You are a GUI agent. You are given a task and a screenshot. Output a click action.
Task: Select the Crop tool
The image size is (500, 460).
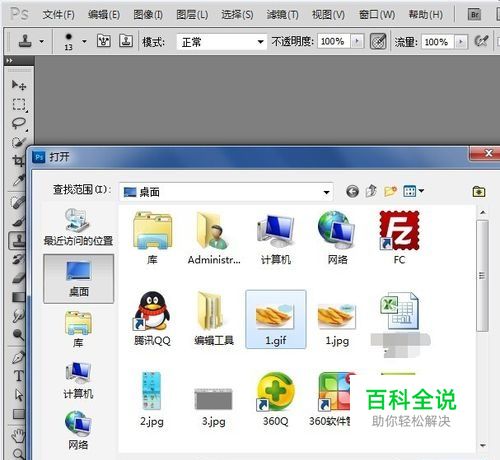(x=18, y=161)
